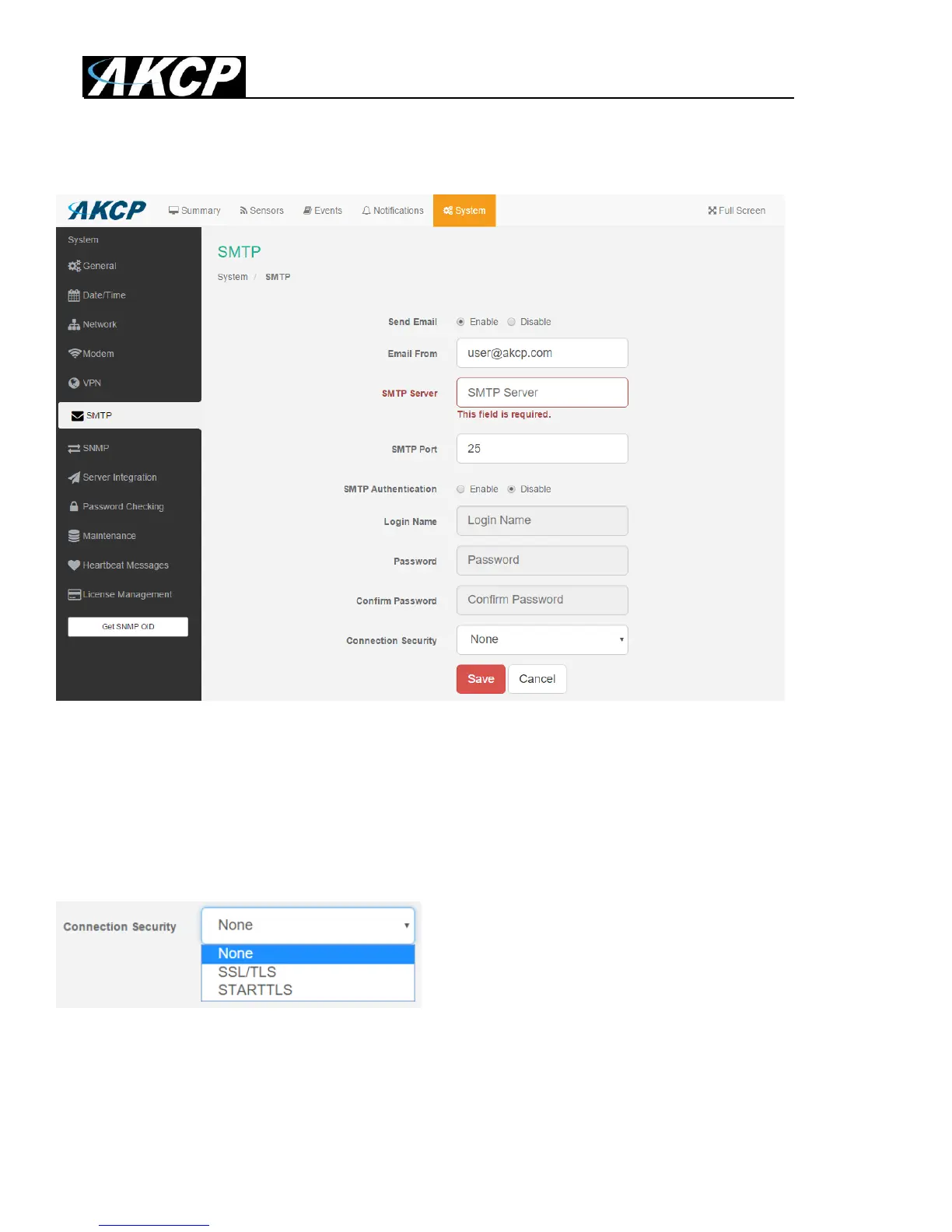The image size is (952, 1232).
Task: Click the System gears icon in top nav
Action: pos(448,211)
